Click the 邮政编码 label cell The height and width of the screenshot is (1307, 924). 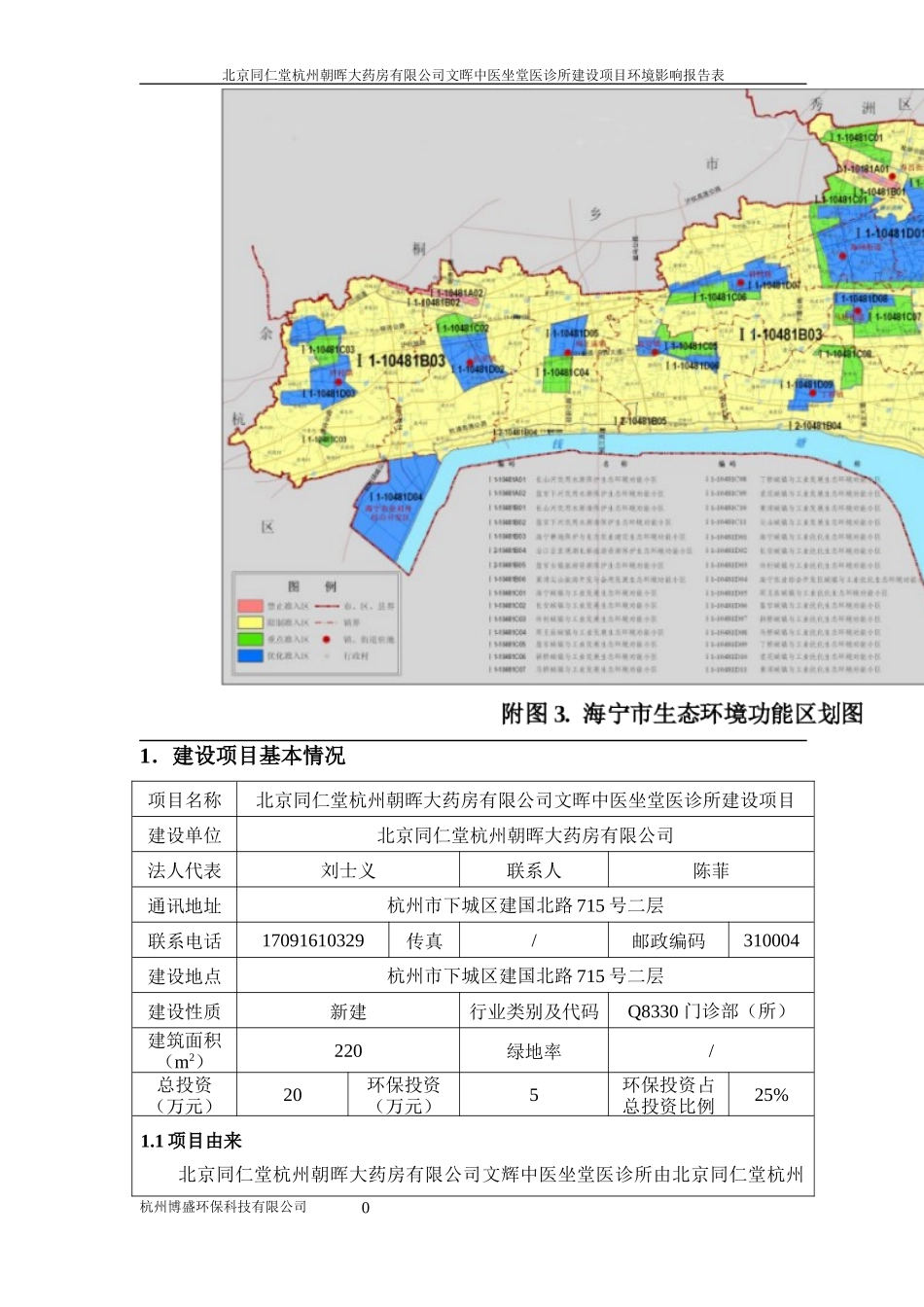pyautogui.click(x=668, y=940)
